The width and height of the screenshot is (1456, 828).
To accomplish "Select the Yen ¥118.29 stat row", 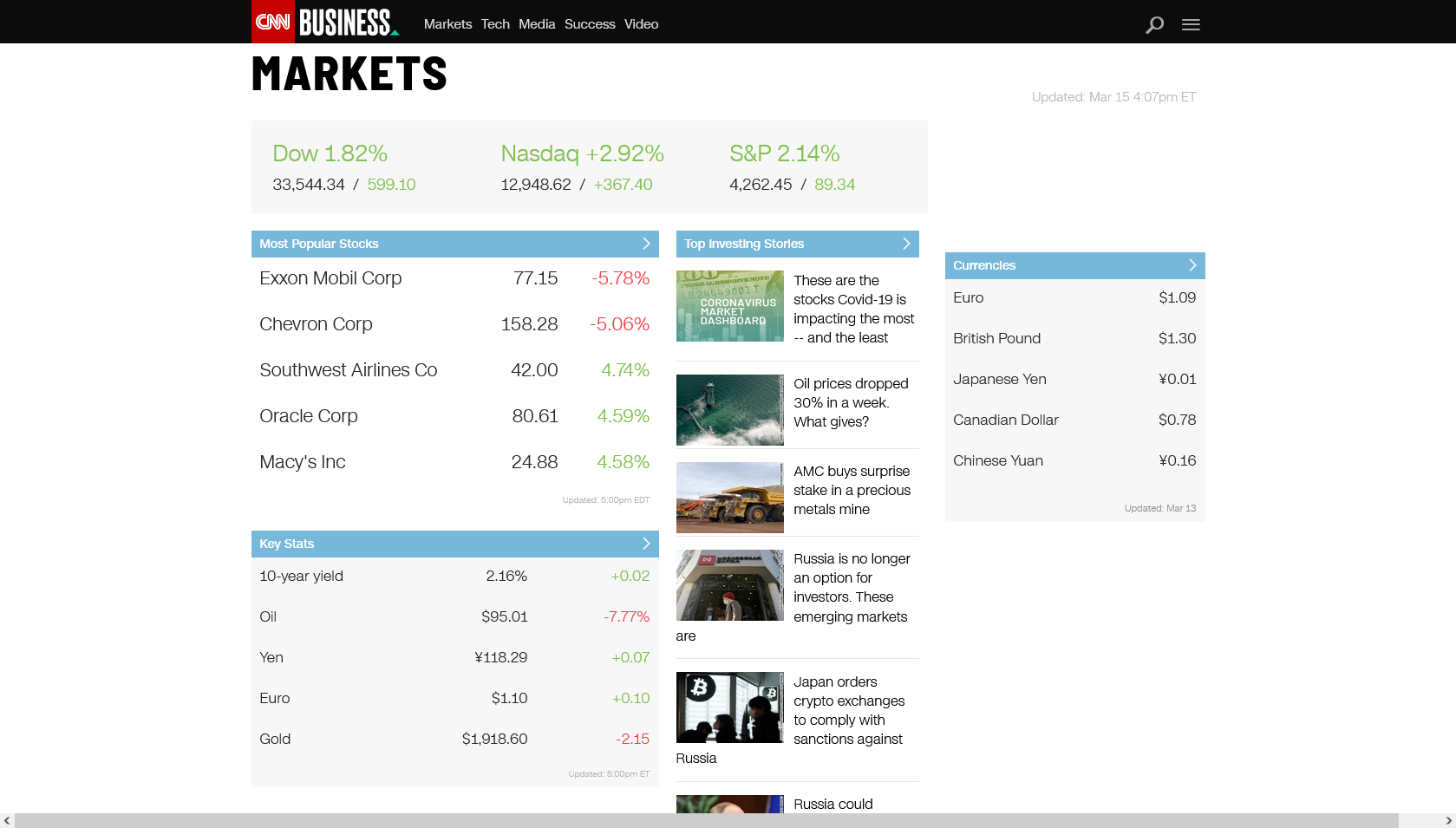I will (x=455, y=657).
